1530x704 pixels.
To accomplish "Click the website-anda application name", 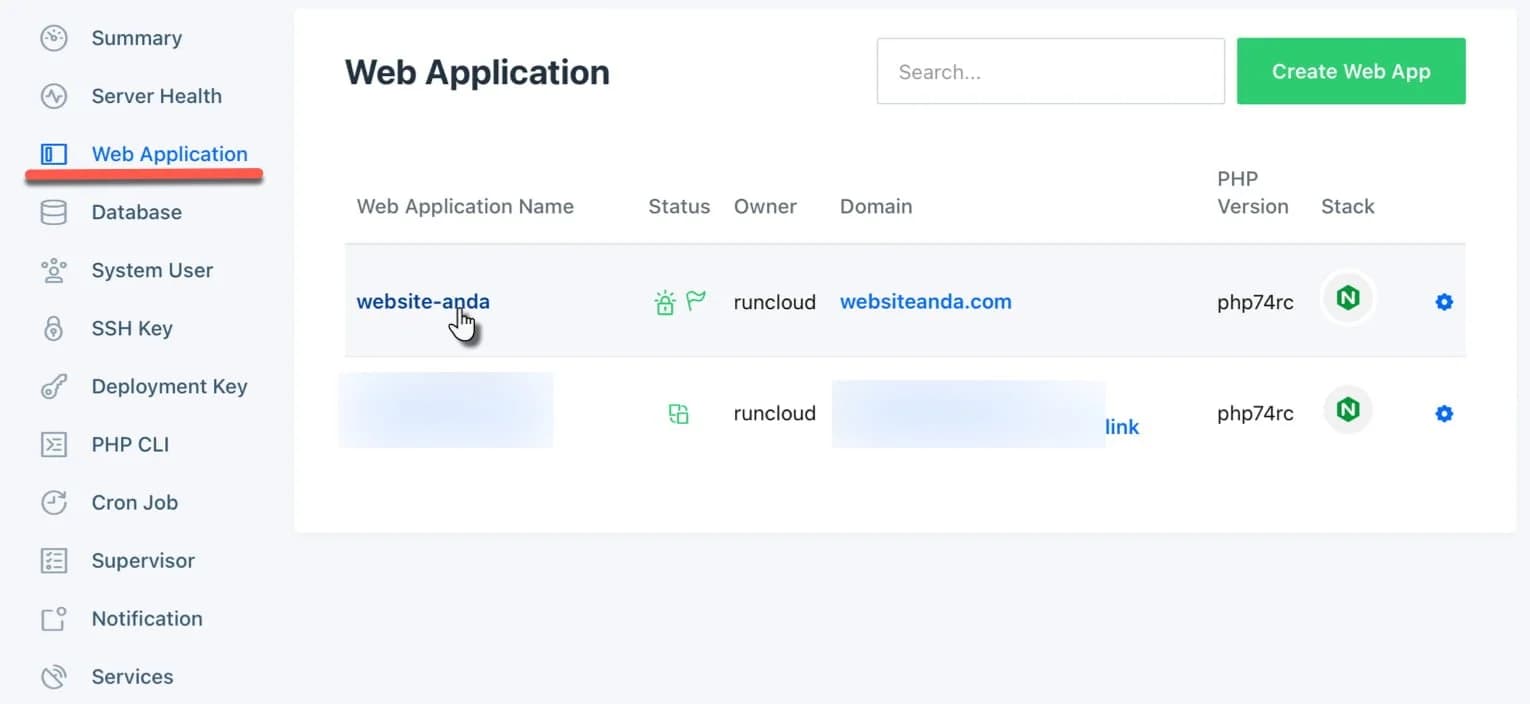I will [422, 301].
